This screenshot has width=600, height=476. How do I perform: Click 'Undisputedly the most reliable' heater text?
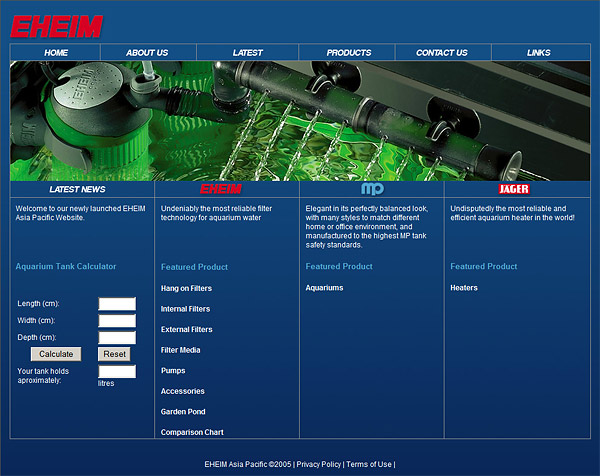click(512, 213)
